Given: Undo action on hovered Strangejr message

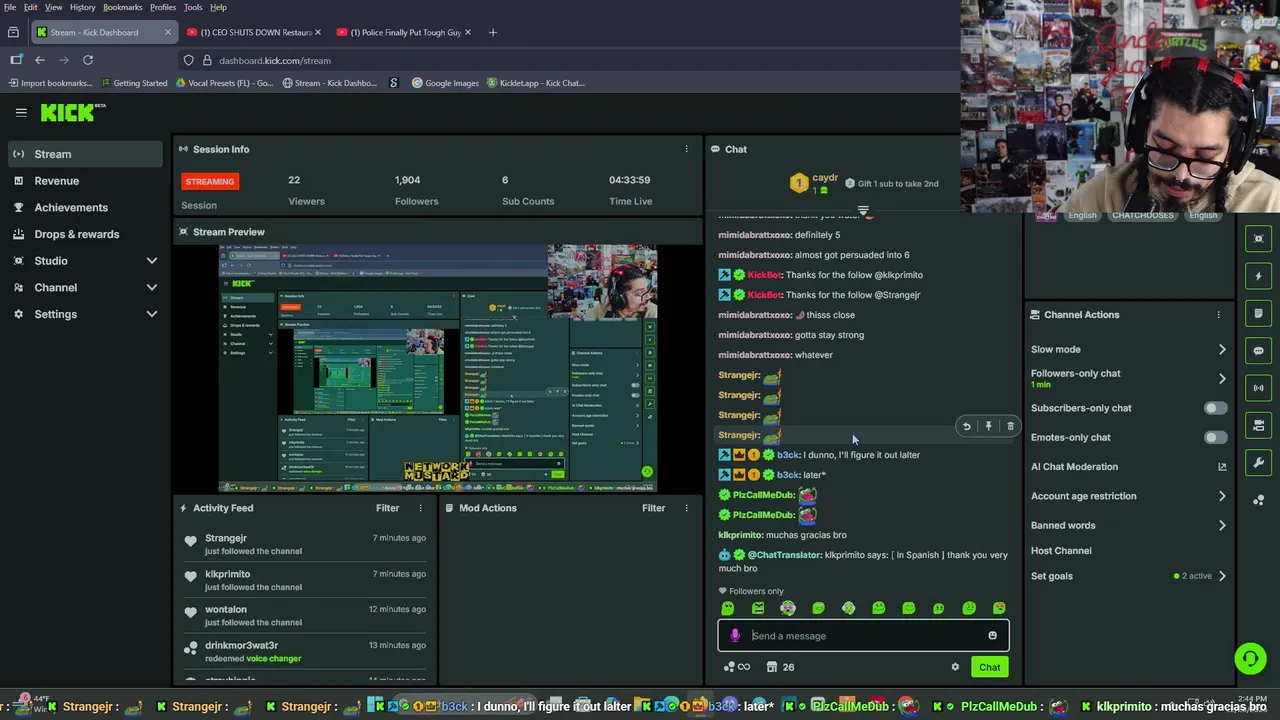Looking at the screenshot, I should tap(967, 427).
